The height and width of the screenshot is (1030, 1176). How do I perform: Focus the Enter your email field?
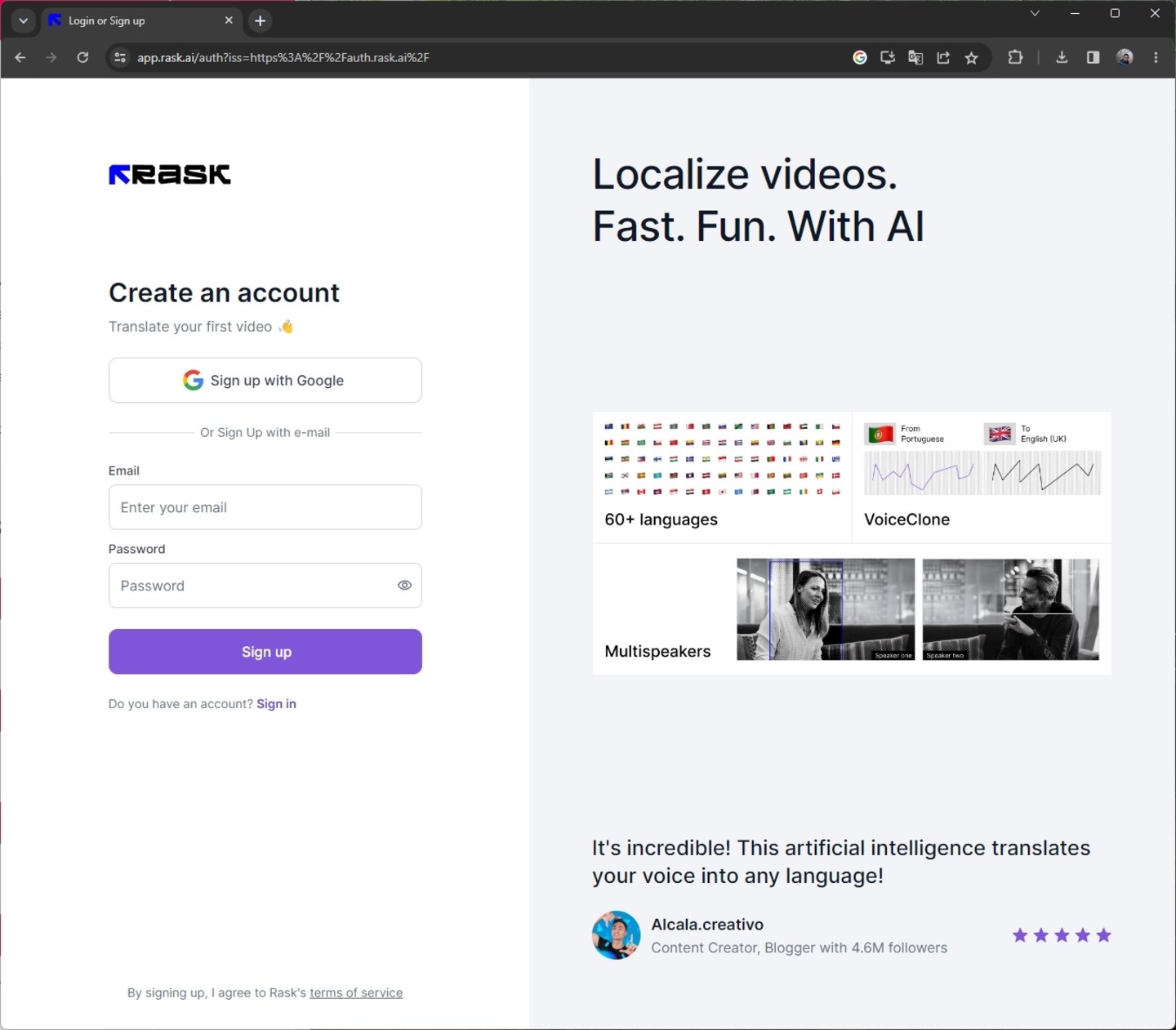[x=265, y=507]
